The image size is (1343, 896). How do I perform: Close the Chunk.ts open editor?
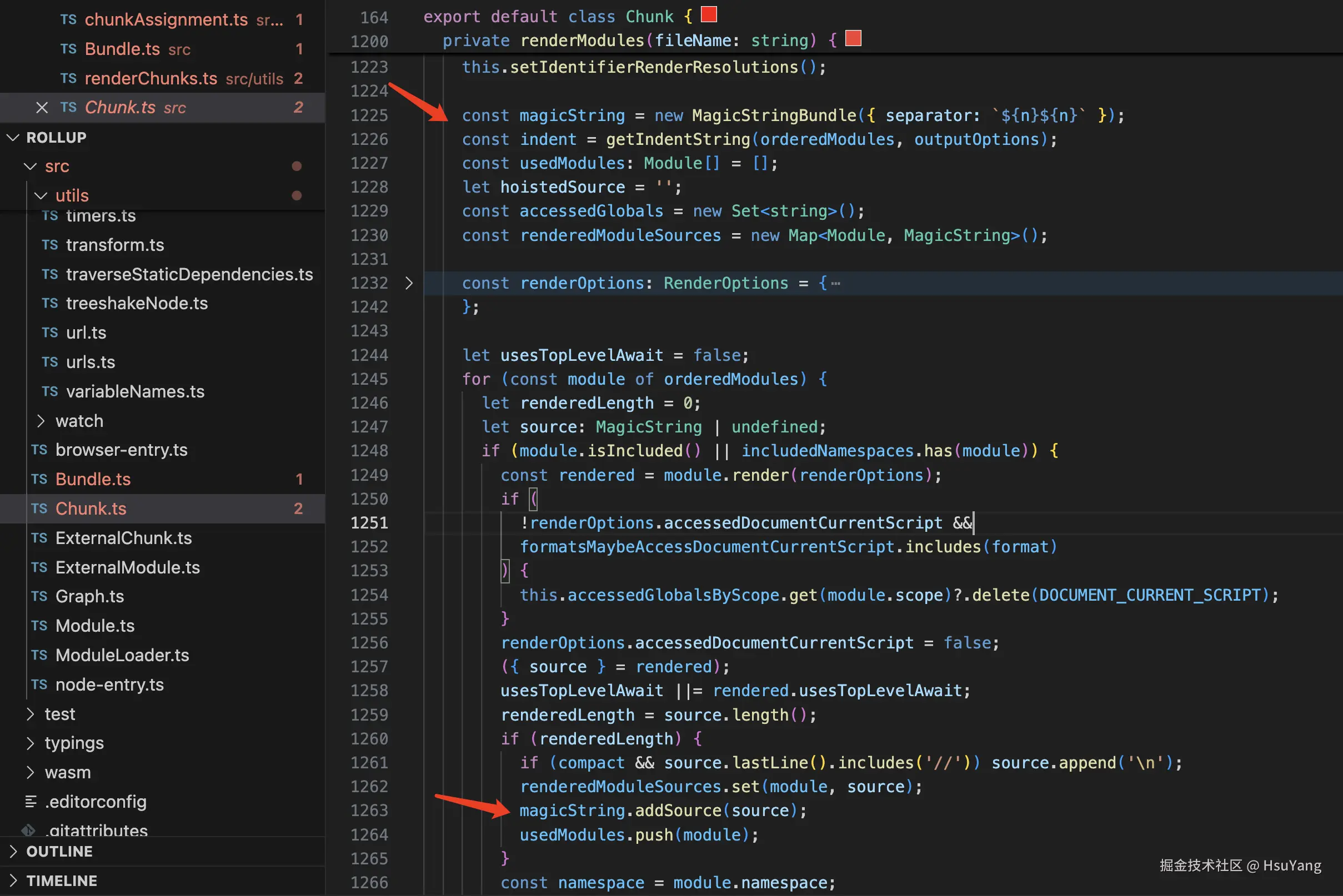pyautogui.click(x=42, y=108)
